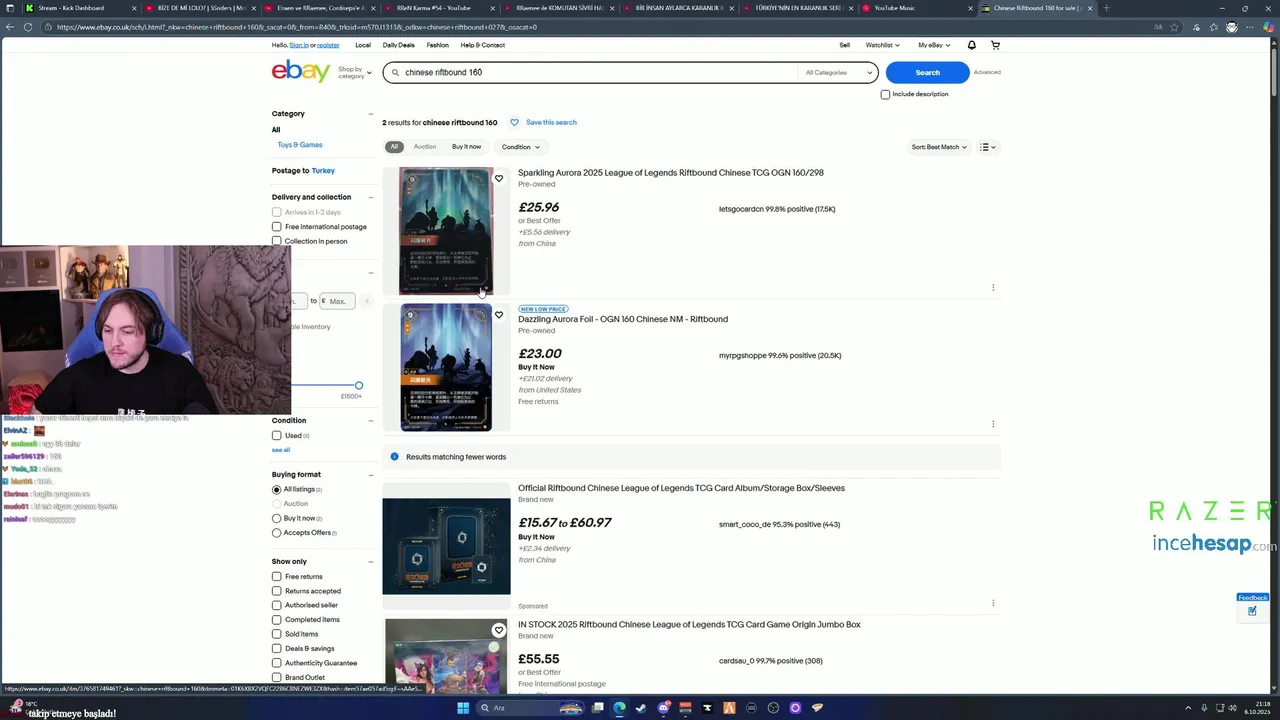Open a new browser tab
Image resolution: width=1280 pixels, height=720 pixels.
click(x=1106, y=8)
